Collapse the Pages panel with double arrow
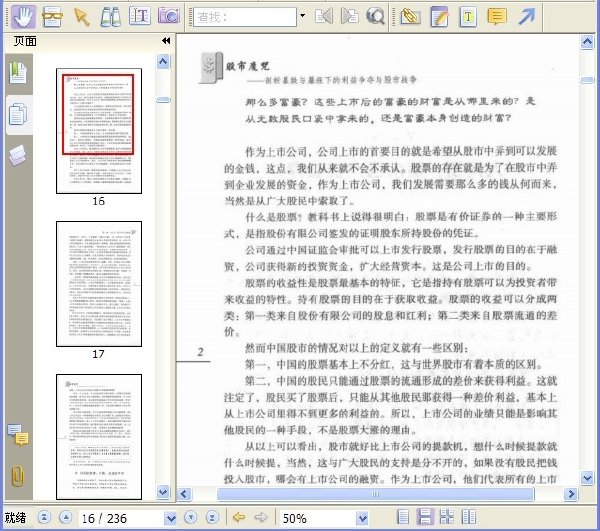600x531 pixels. click(x=166, y=41)
